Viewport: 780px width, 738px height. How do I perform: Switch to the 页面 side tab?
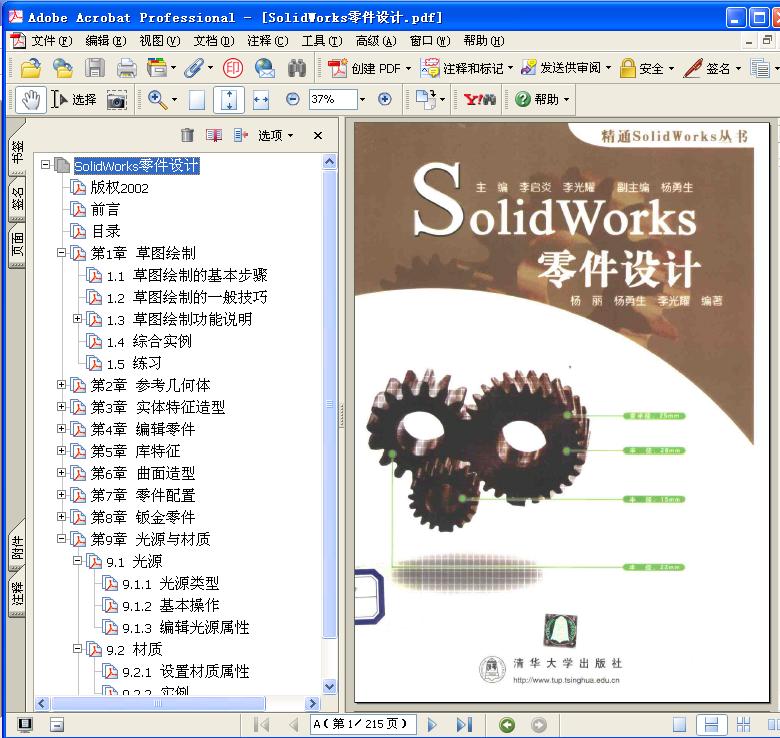[17, 244]
